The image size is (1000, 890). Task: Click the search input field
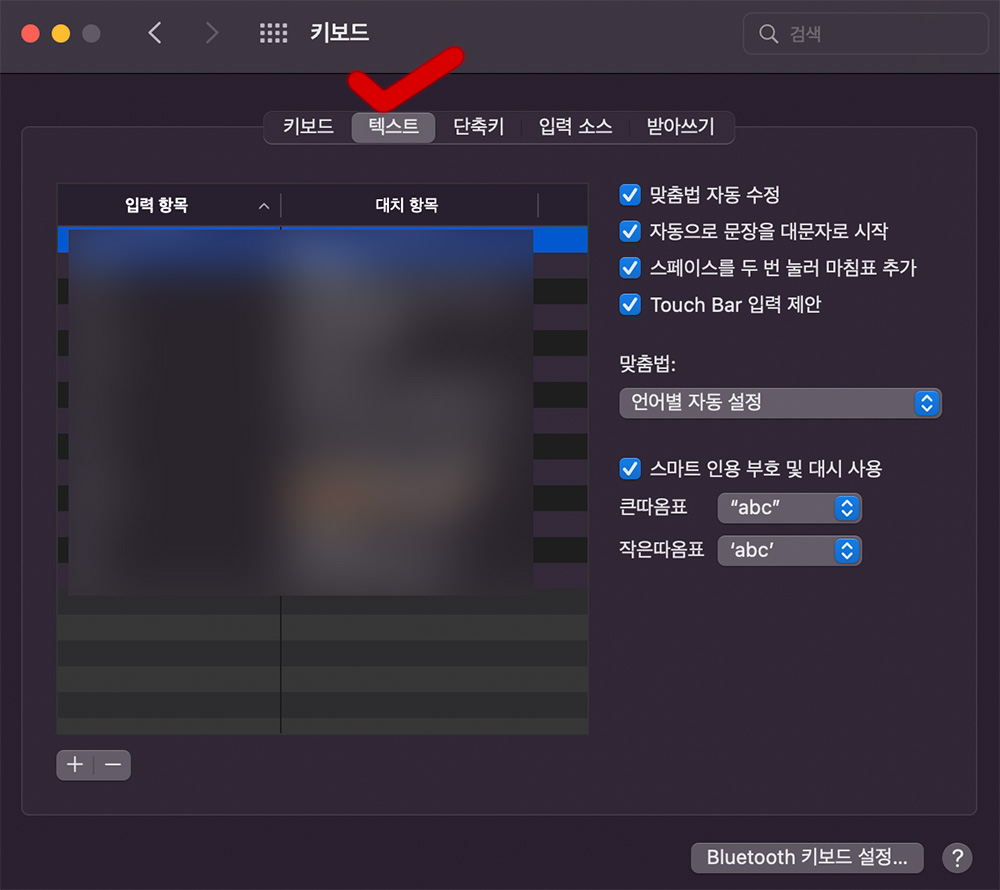coord(865,33)
